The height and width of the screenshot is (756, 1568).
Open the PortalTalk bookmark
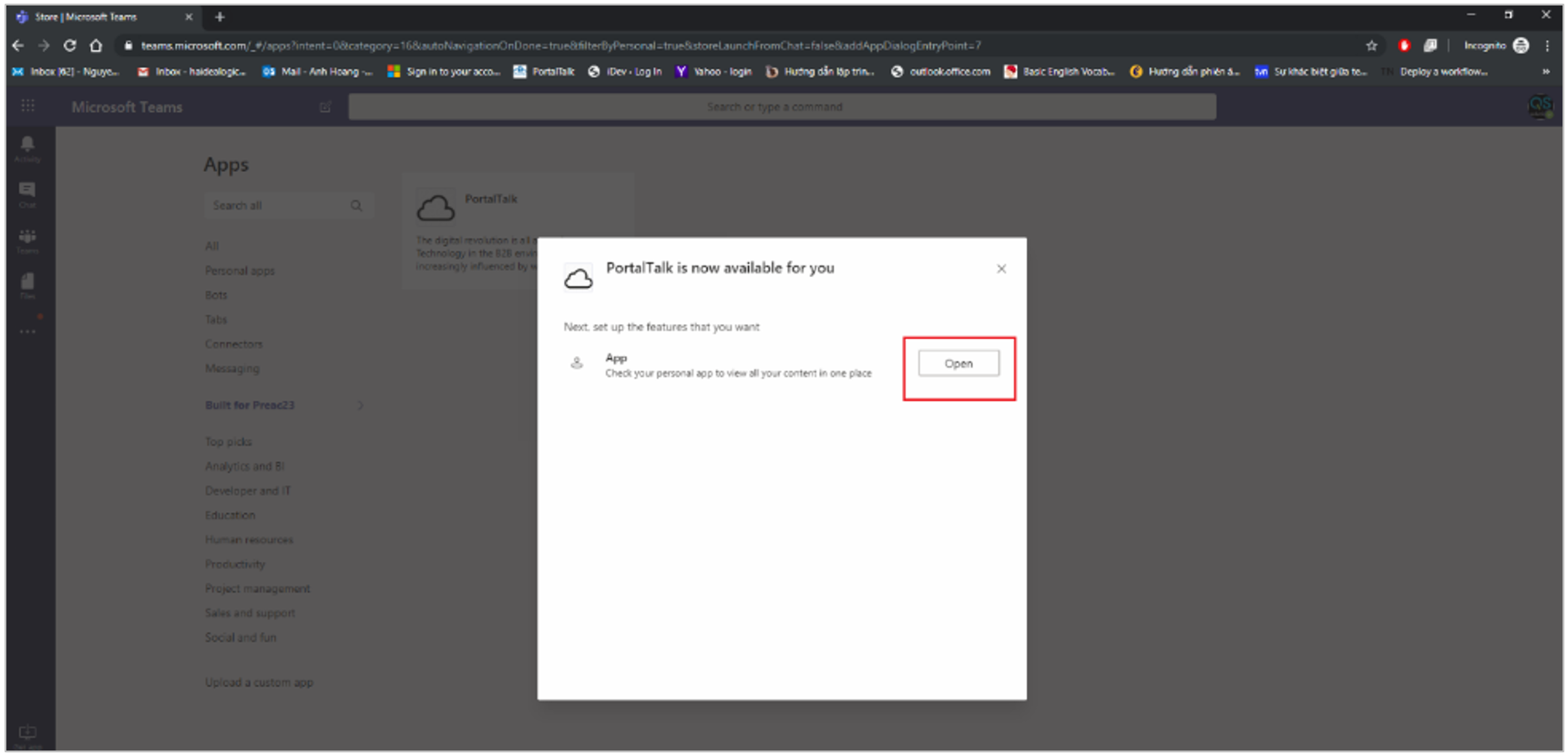coord(544,71)
